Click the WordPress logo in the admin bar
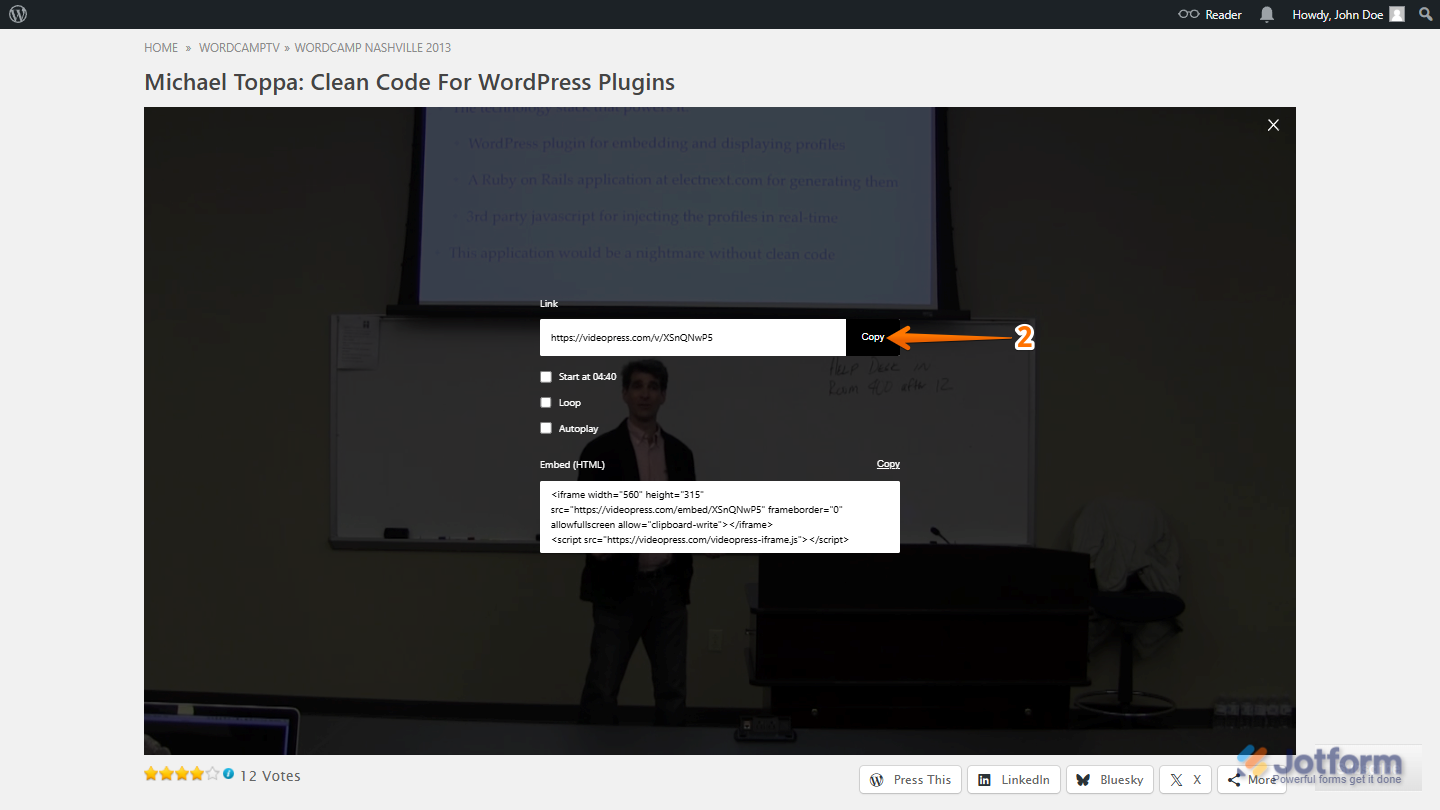The image size is (1440, 810). [18, 14]
